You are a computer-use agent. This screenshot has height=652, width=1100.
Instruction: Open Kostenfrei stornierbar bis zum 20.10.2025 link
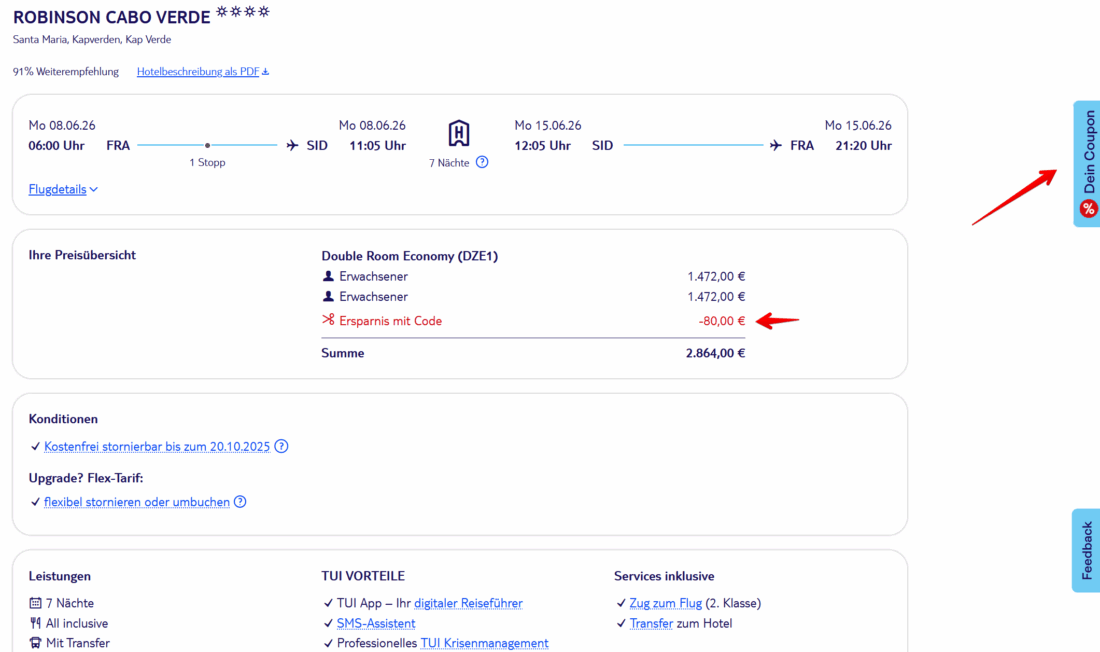tap(157, 447)
